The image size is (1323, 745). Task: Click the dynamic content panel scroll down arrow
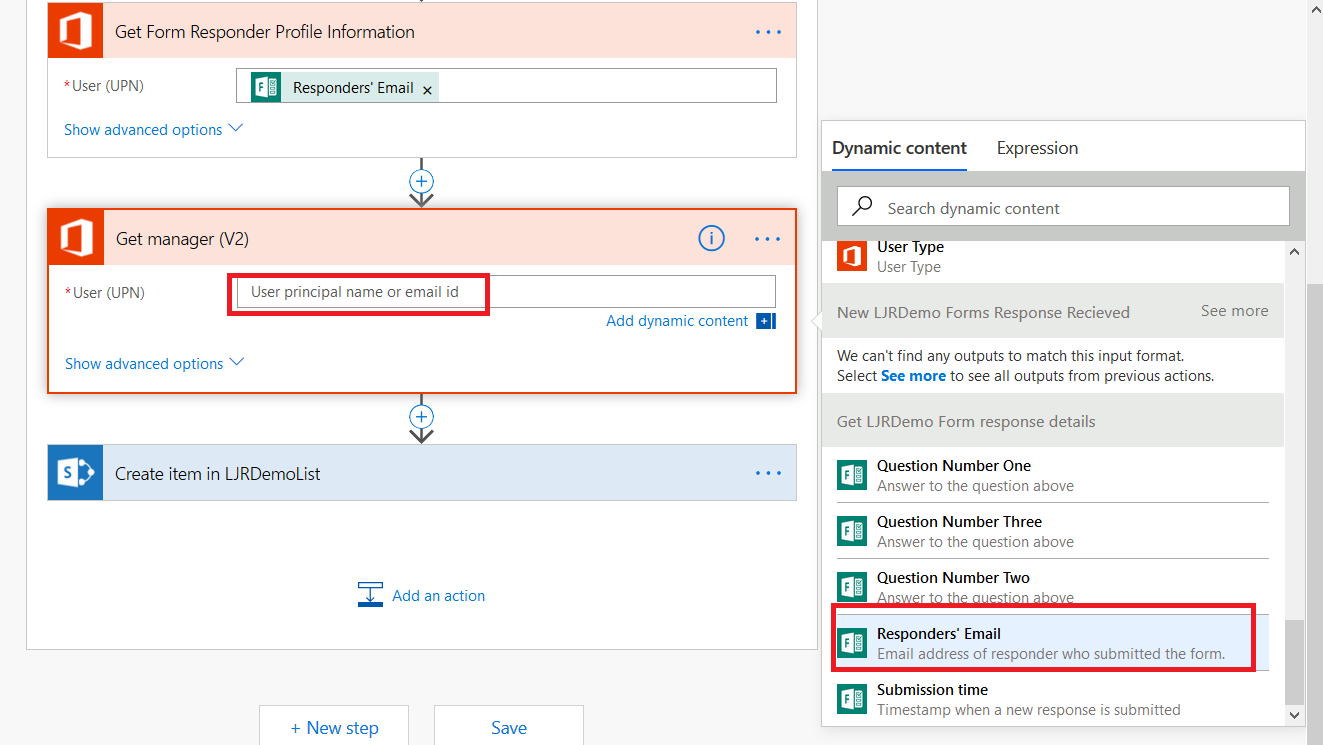pos(1294,715)
